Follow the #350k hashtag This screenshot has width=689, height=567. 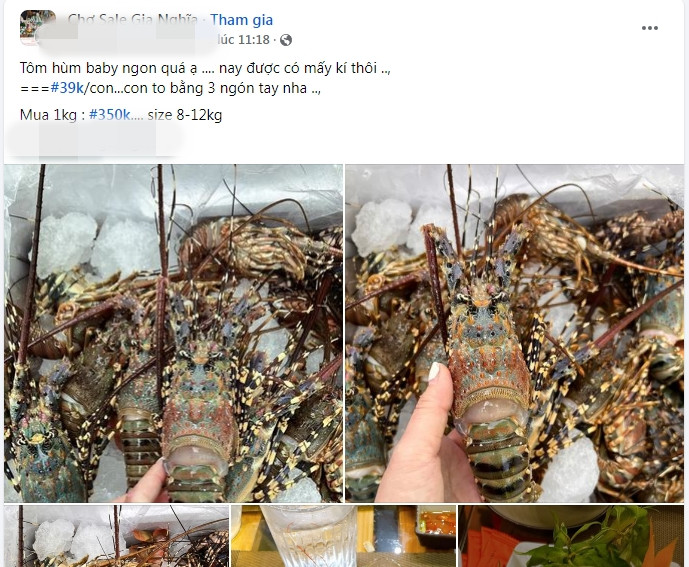(109, 115)
